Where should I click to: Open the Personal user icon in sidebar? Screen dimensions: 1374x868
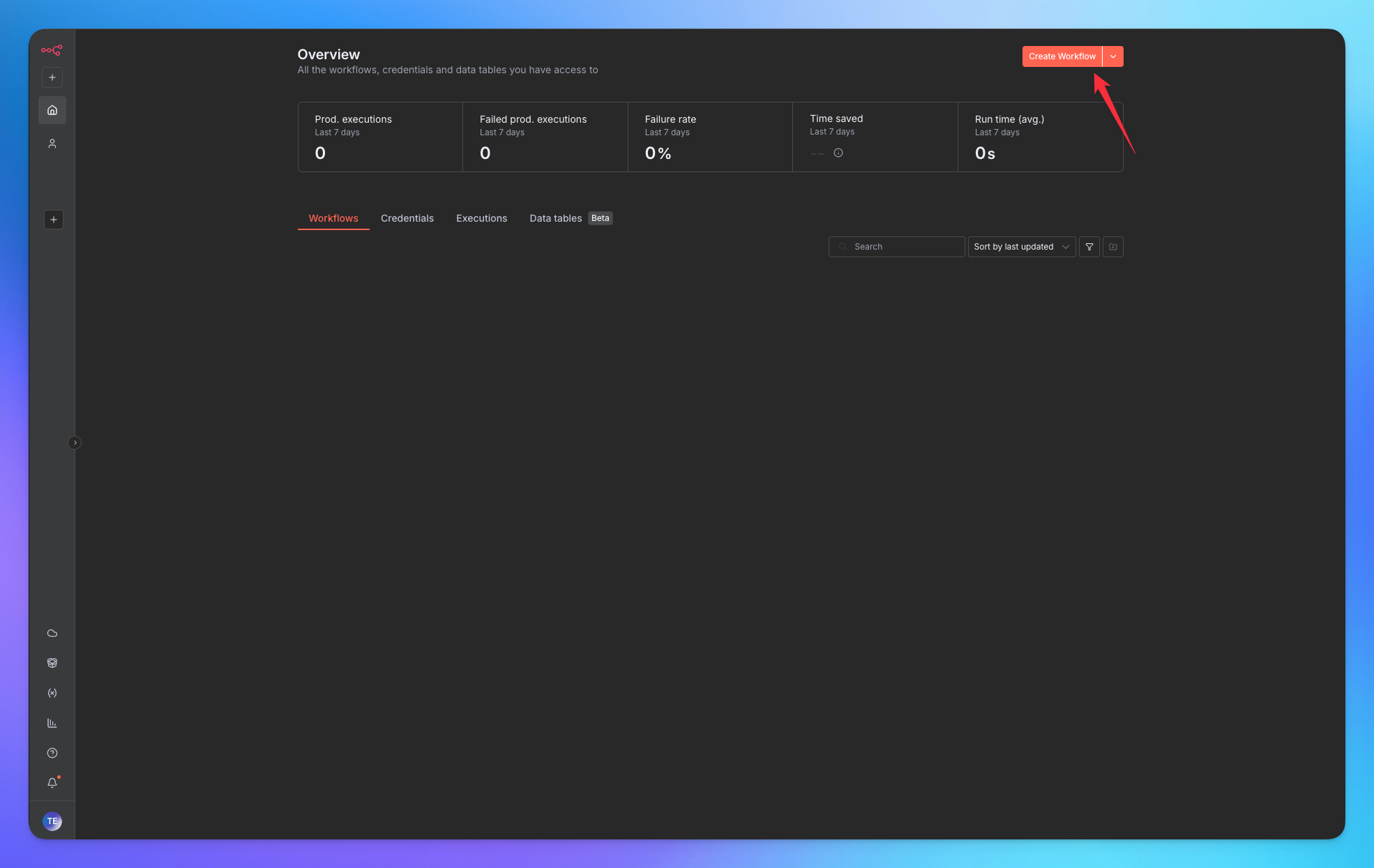(52, 144)
